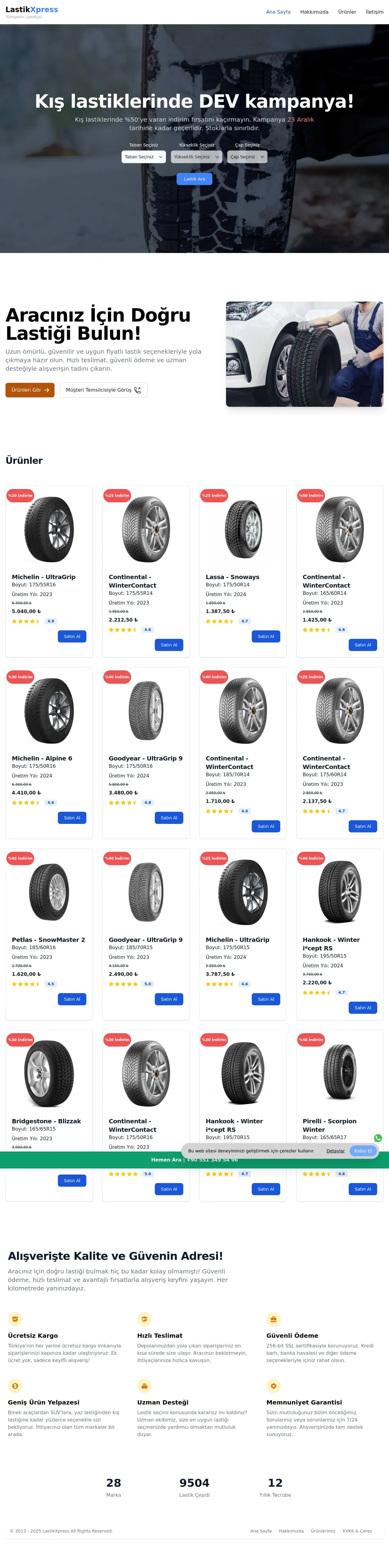389x1568 pixels.
Task: Click Satın Al on the Michelin Alpine 6 card
Action: click(x=72, y=818)
